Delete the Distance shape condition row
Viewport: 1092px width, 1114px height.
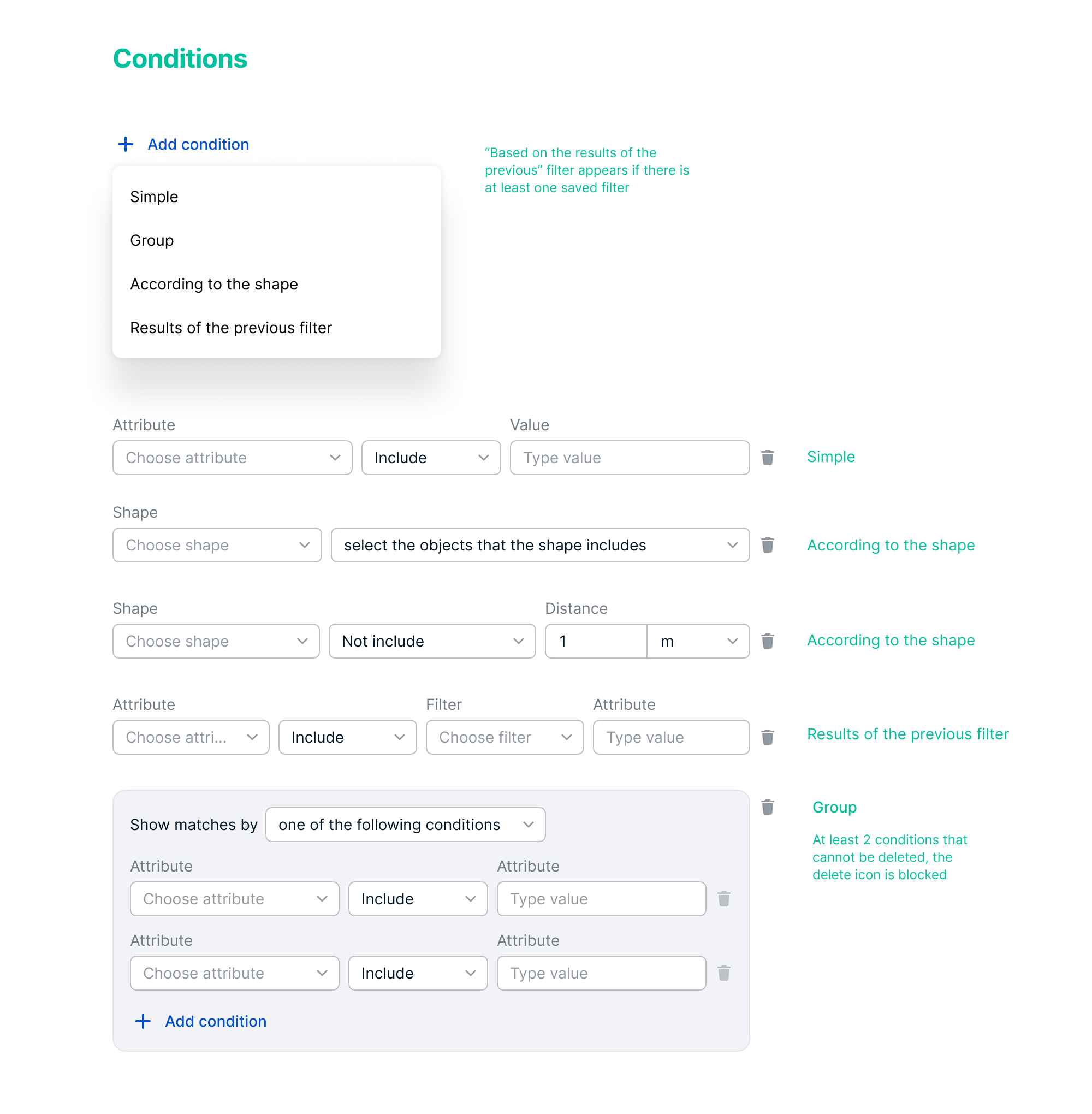(x=767, y=641)
